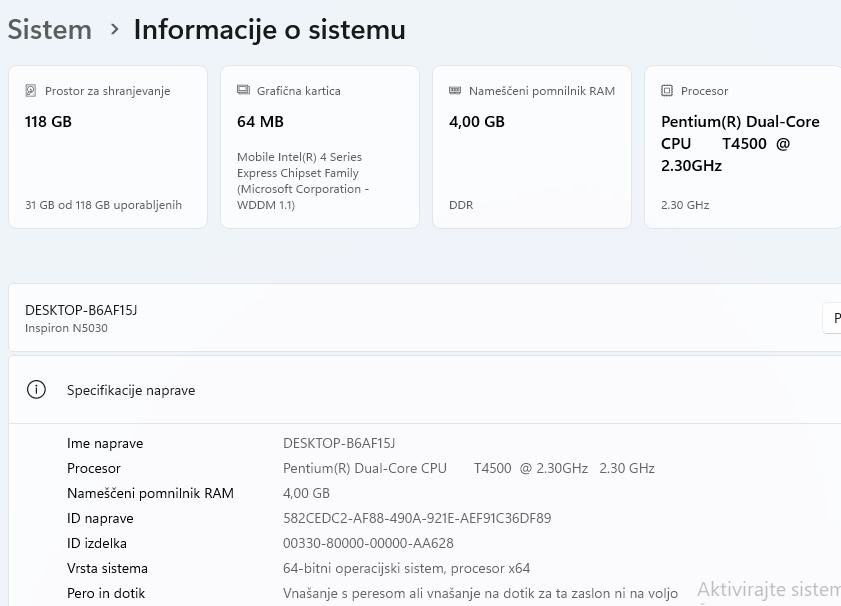This screenshot has width=841, height=606.
Task: Click the Vrsta sistema 64-bitni value
Action: coord(406,568)
